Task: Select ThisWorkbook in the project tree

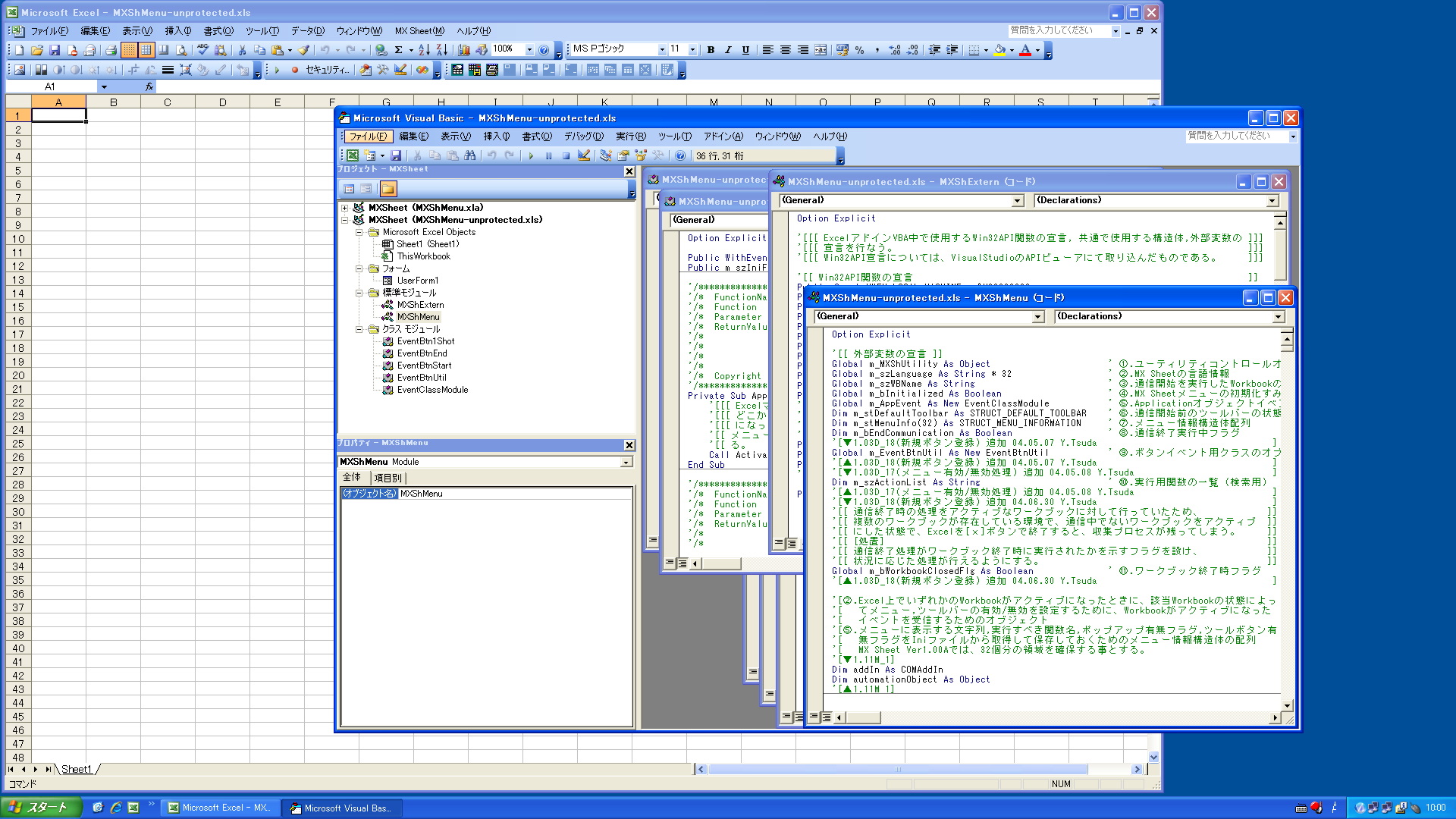Action: [423, 256]
